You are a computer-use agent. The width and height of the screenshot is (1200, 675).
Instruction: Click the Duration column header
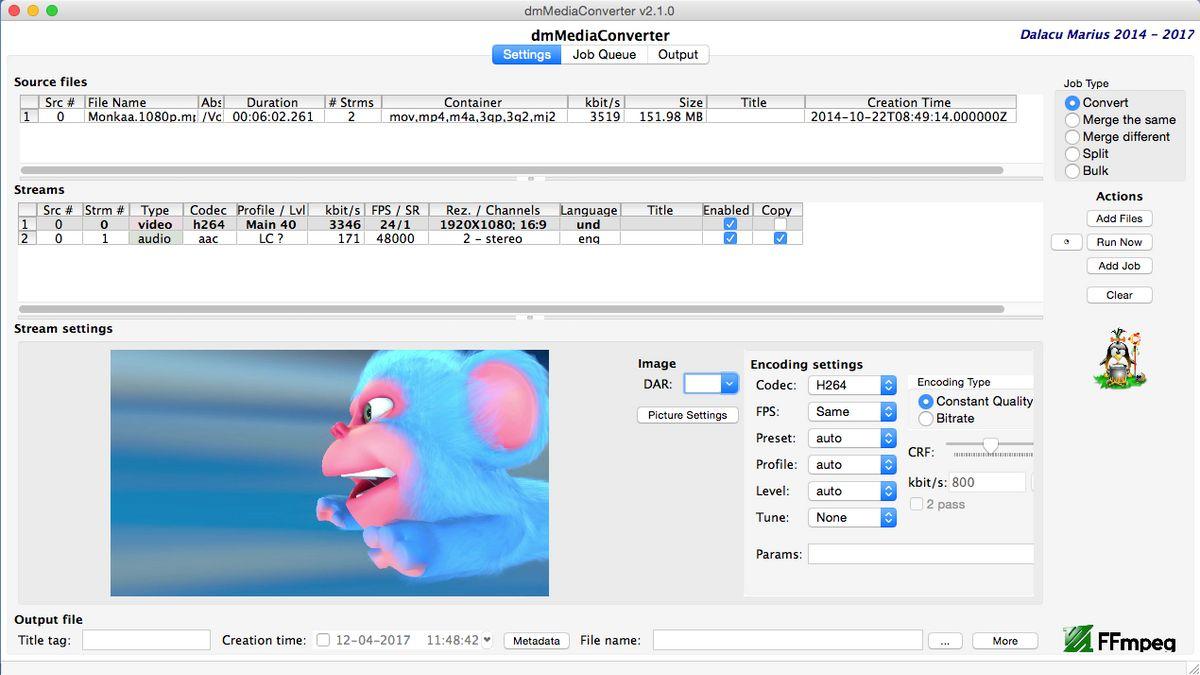coord(272,102)
